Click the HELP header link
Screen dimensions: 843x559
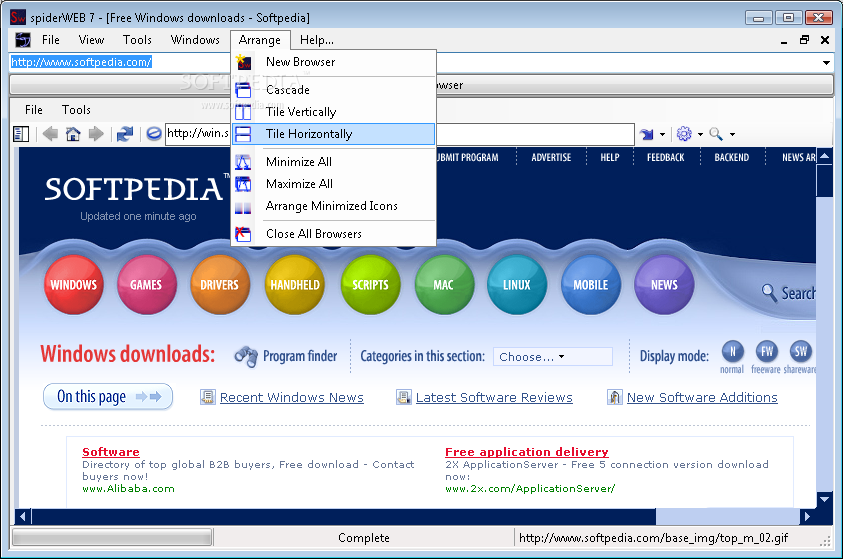[610, 157]
